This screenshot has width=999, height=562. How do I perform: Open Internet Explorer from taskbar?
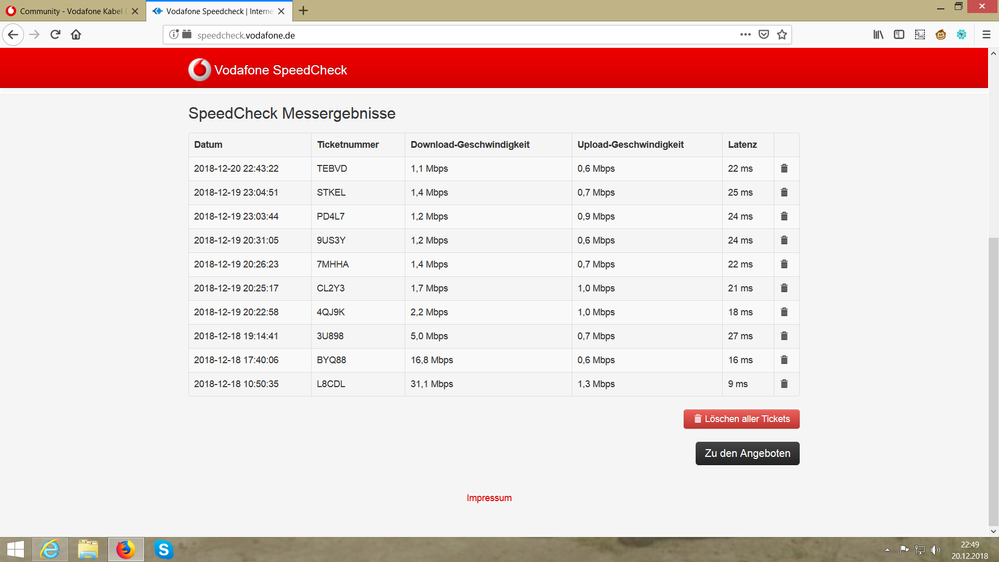50,549
